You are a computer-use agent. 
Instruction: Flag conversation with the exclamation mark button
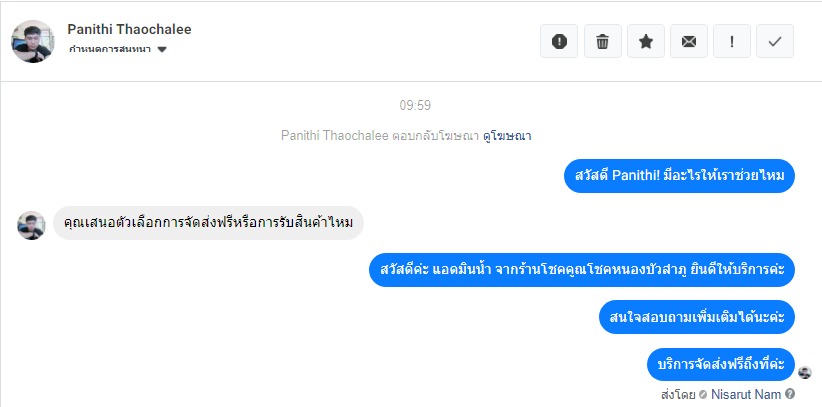coord(732,41)
